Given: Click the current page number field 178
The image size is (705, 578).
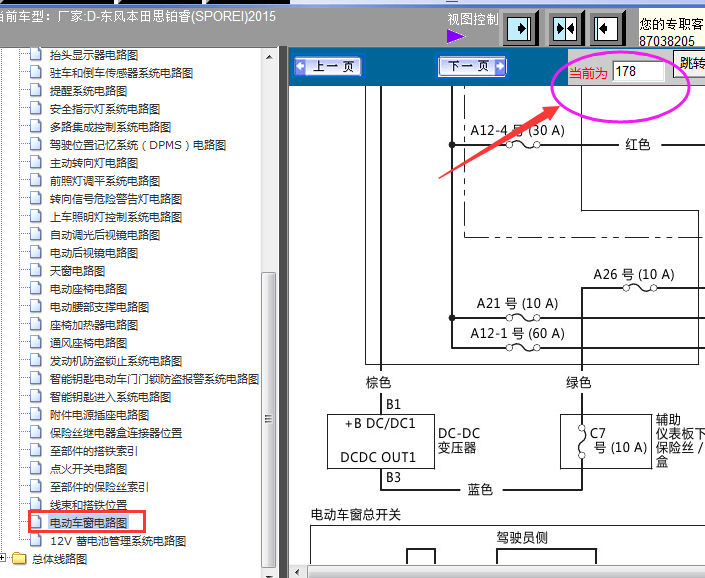Looking at the screenshot, I should tap(638, 71).
